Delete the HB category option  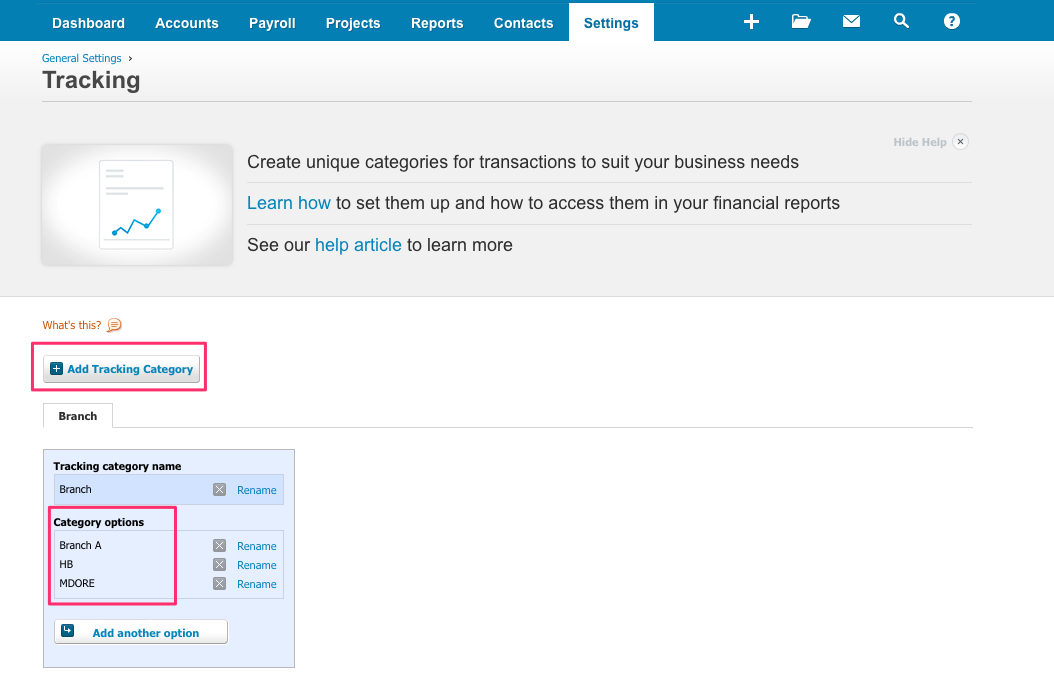(219, 565)
